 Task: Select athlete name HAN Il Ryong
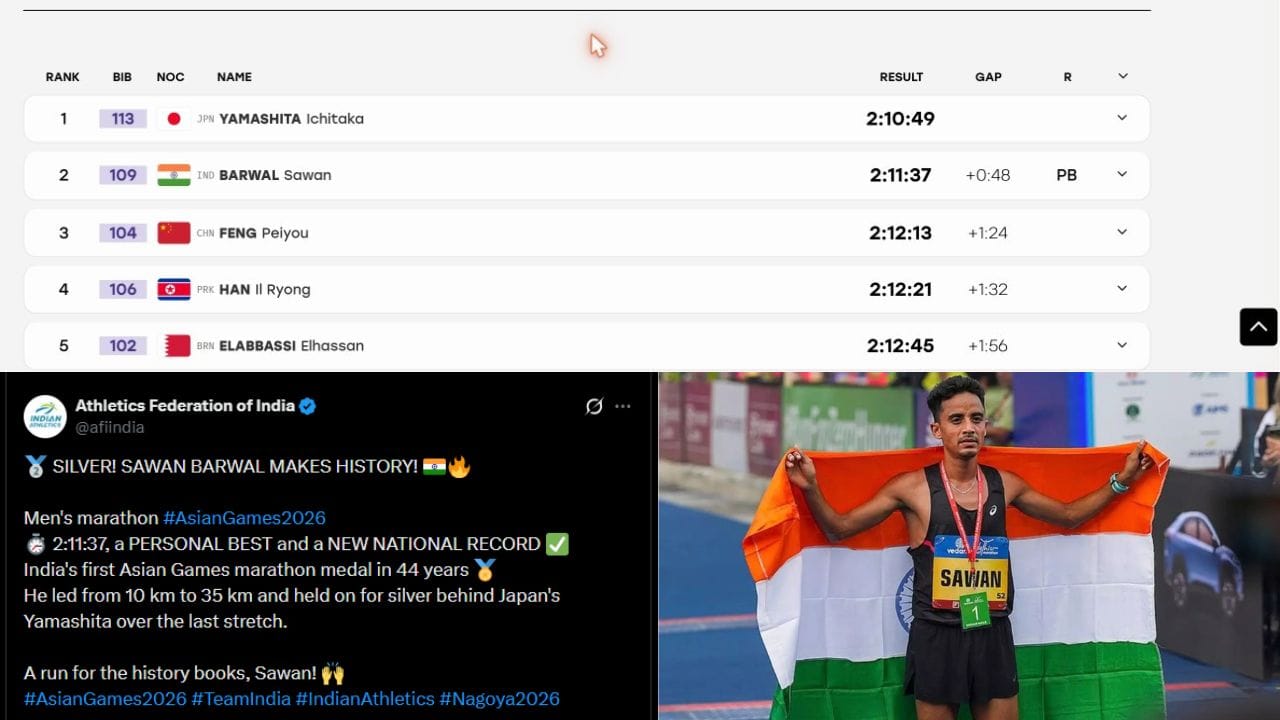(265, 290)
